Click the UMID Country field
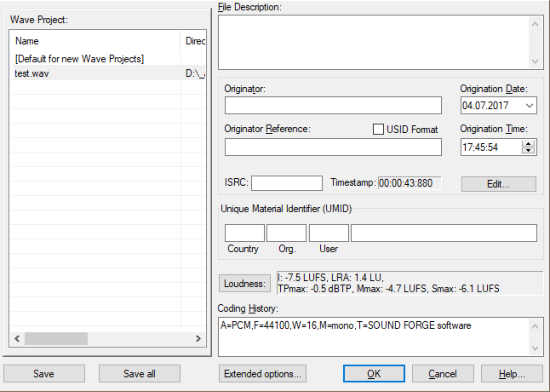This screenshot has height=392, width=550. [245, 233]
